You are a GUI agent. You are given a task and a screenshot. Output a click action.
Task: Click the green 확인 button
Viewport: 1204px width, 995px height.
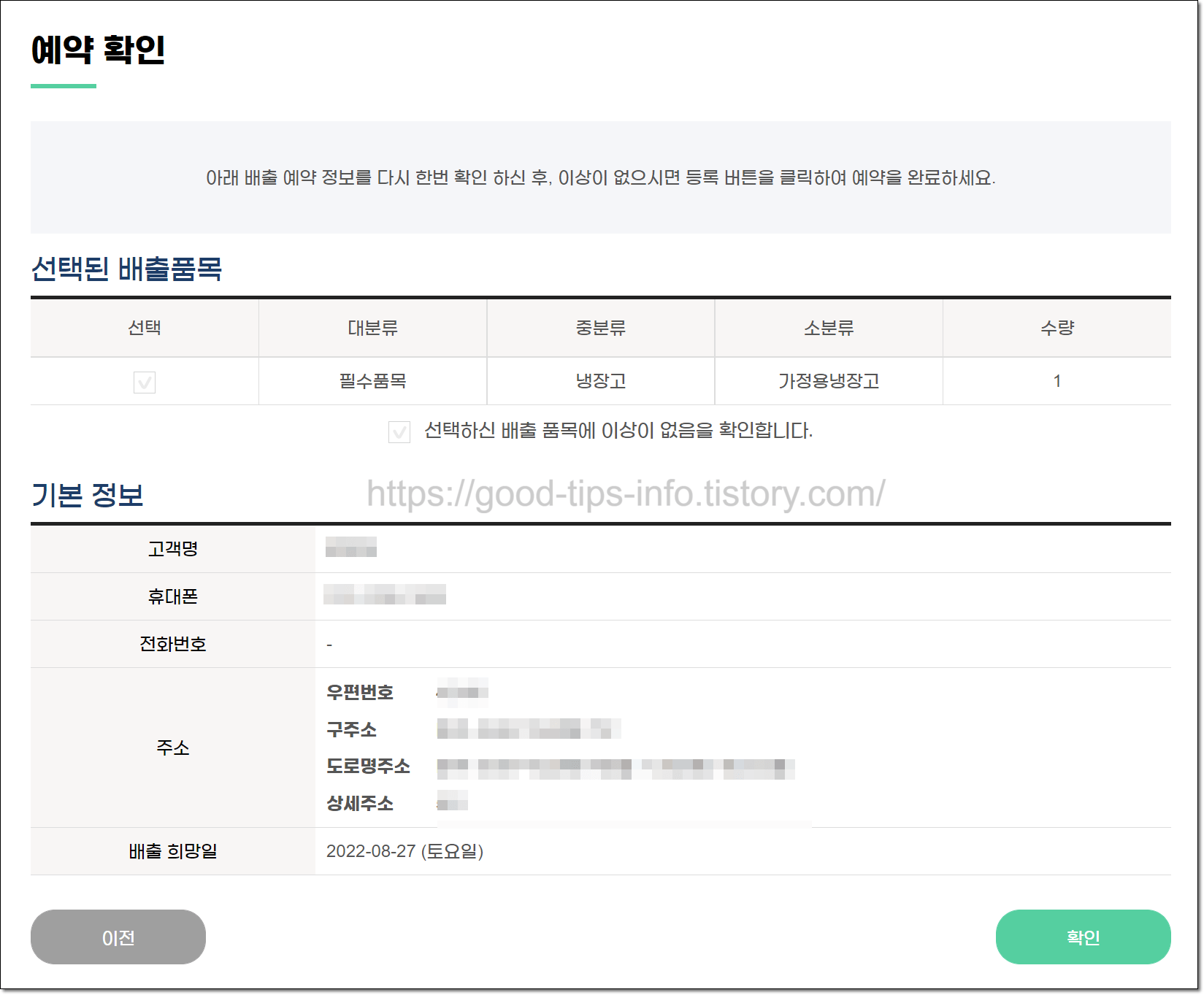tap(1083, 937)
